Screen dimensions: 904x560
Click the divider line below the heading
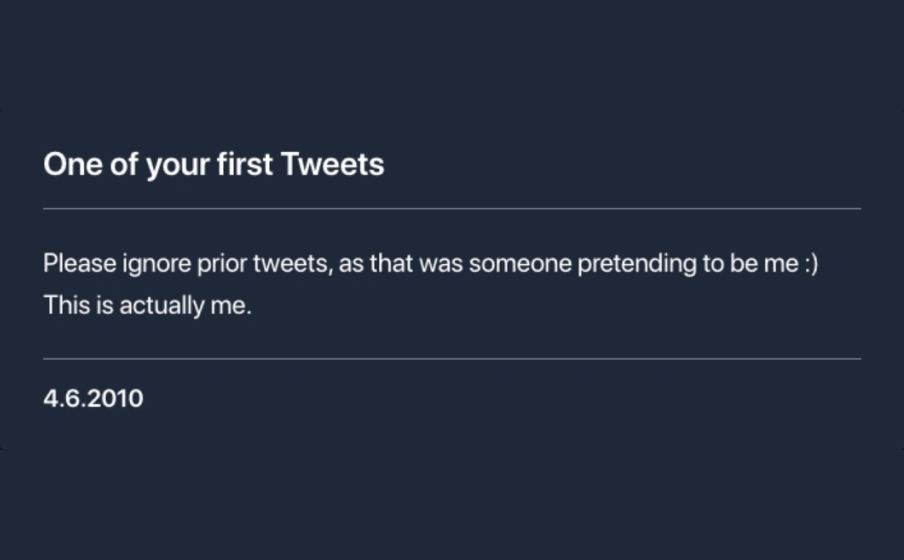(452, 209)
